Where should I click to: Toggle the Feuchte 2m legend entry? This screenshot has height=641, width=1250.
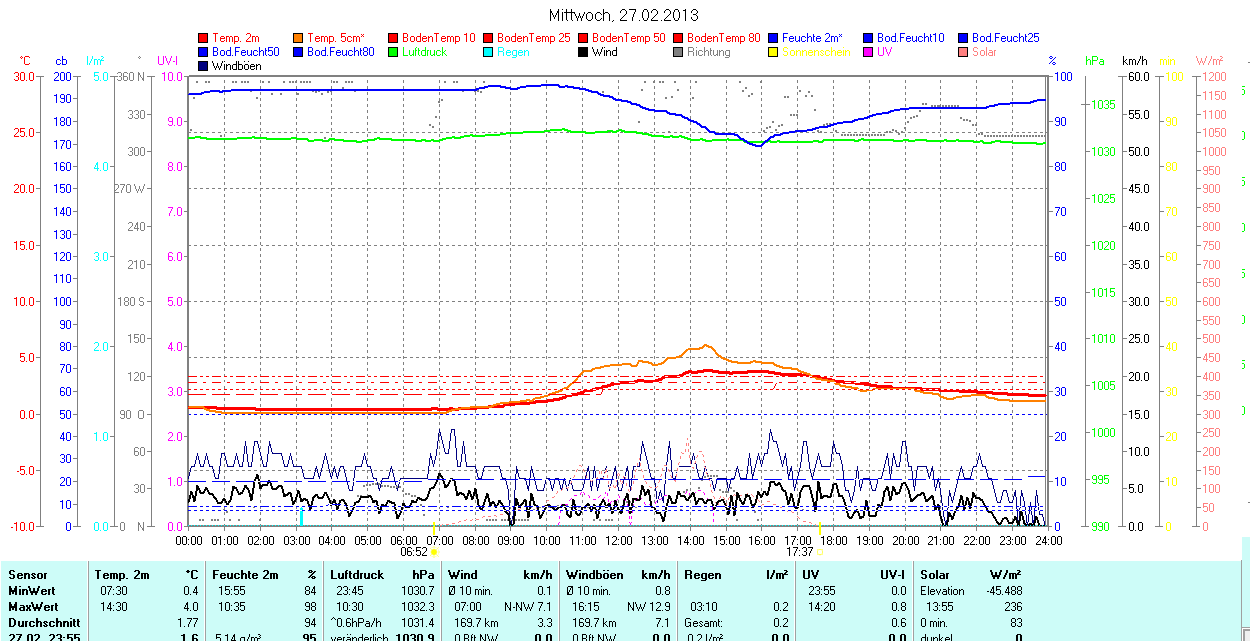(812, 38)
